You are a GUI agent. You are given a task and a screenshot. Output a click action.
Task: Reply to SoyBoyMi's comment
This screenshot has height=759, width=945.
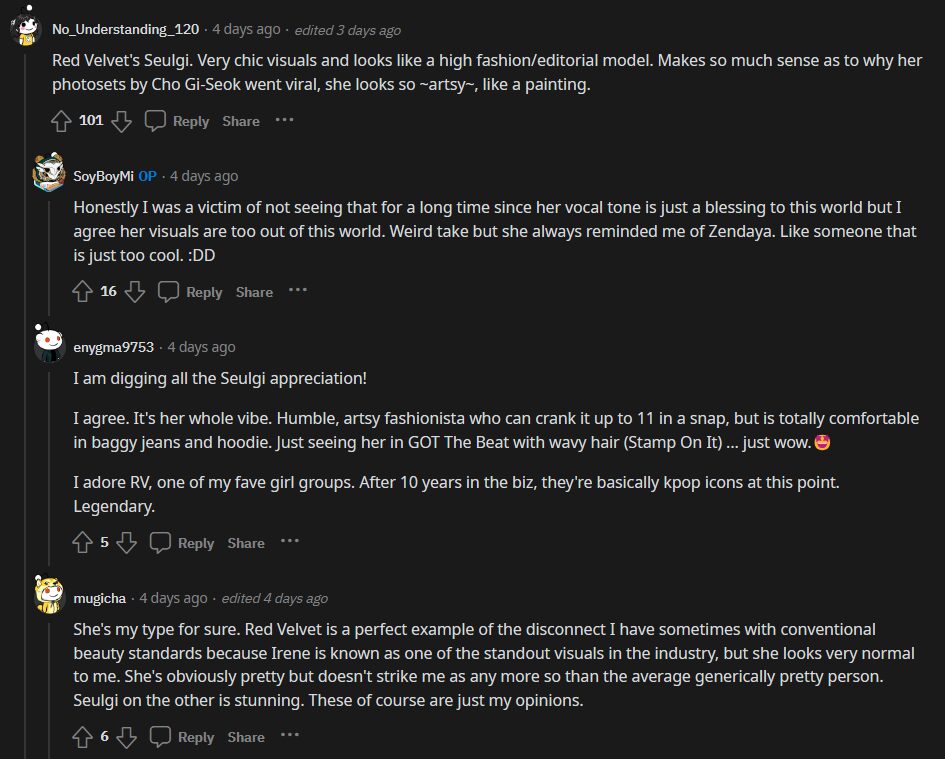click(x=191, y=292)
